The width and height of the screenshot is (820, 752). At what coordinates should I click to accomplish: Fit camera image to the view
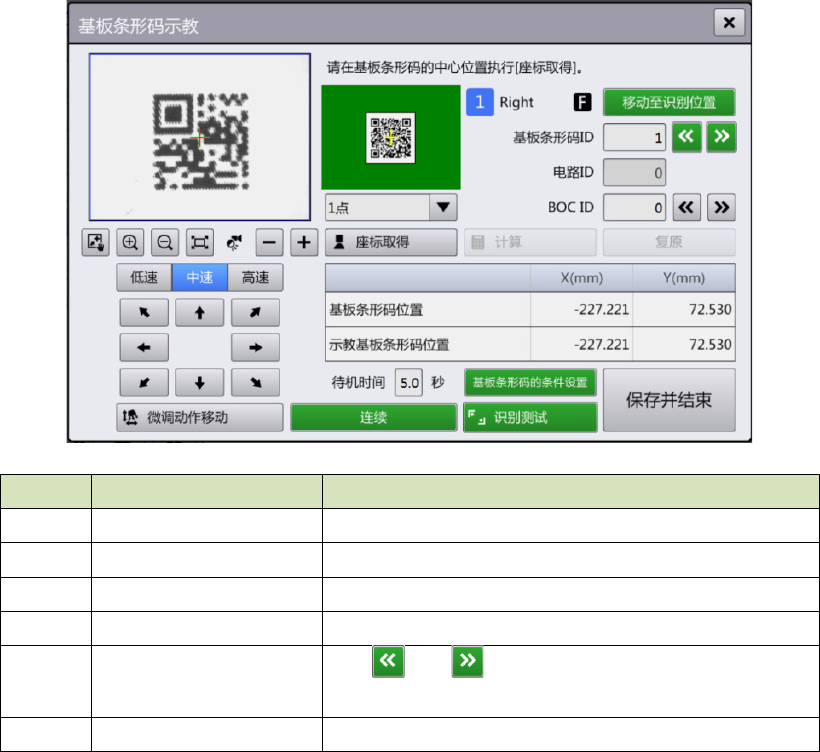pos(200,242)
